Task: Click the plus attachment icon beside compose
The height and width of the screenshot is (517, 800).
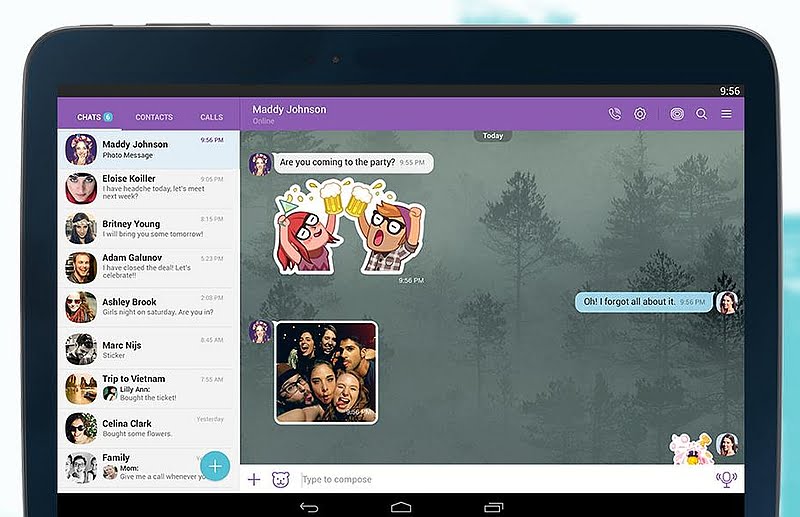Action: (254, 480)
